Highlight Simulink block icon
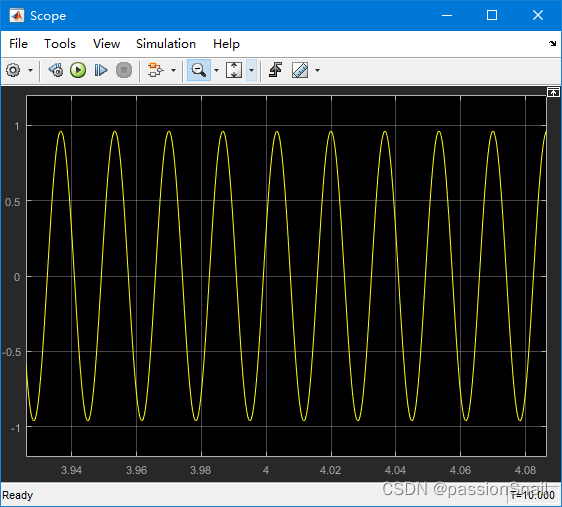 click(x=156, y=70)
